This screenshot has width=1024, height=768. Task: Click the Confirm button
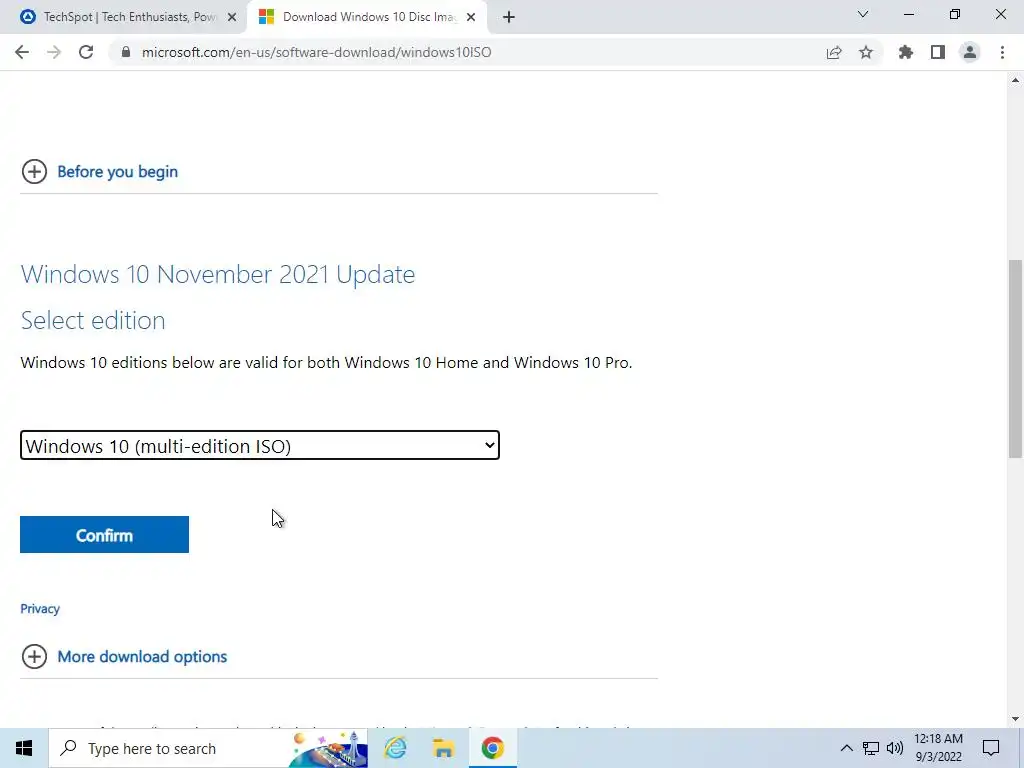pyautogui.click(x=104, y=535)
